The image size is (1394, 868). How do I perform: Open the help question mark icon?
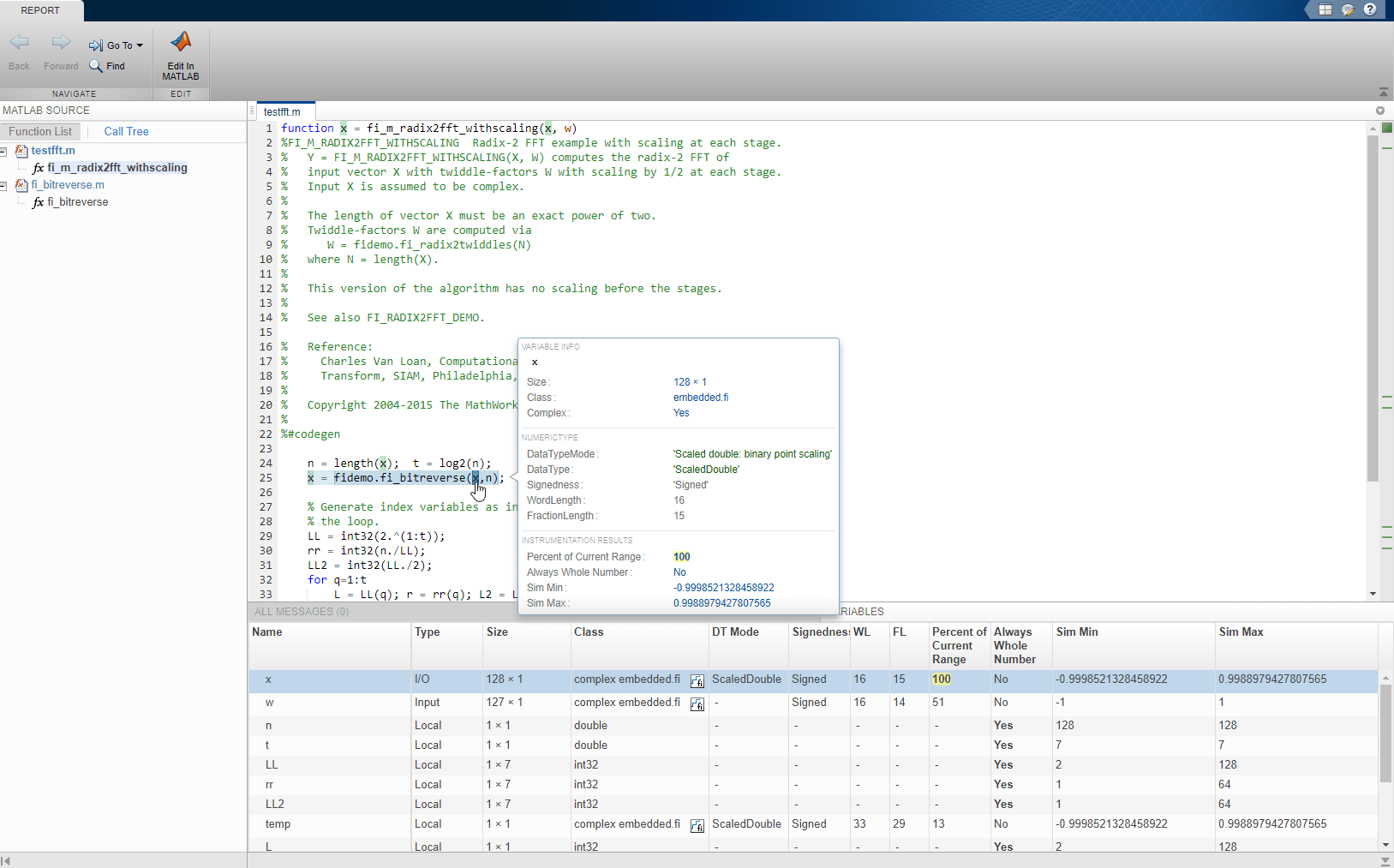(x=1370, y=9)
